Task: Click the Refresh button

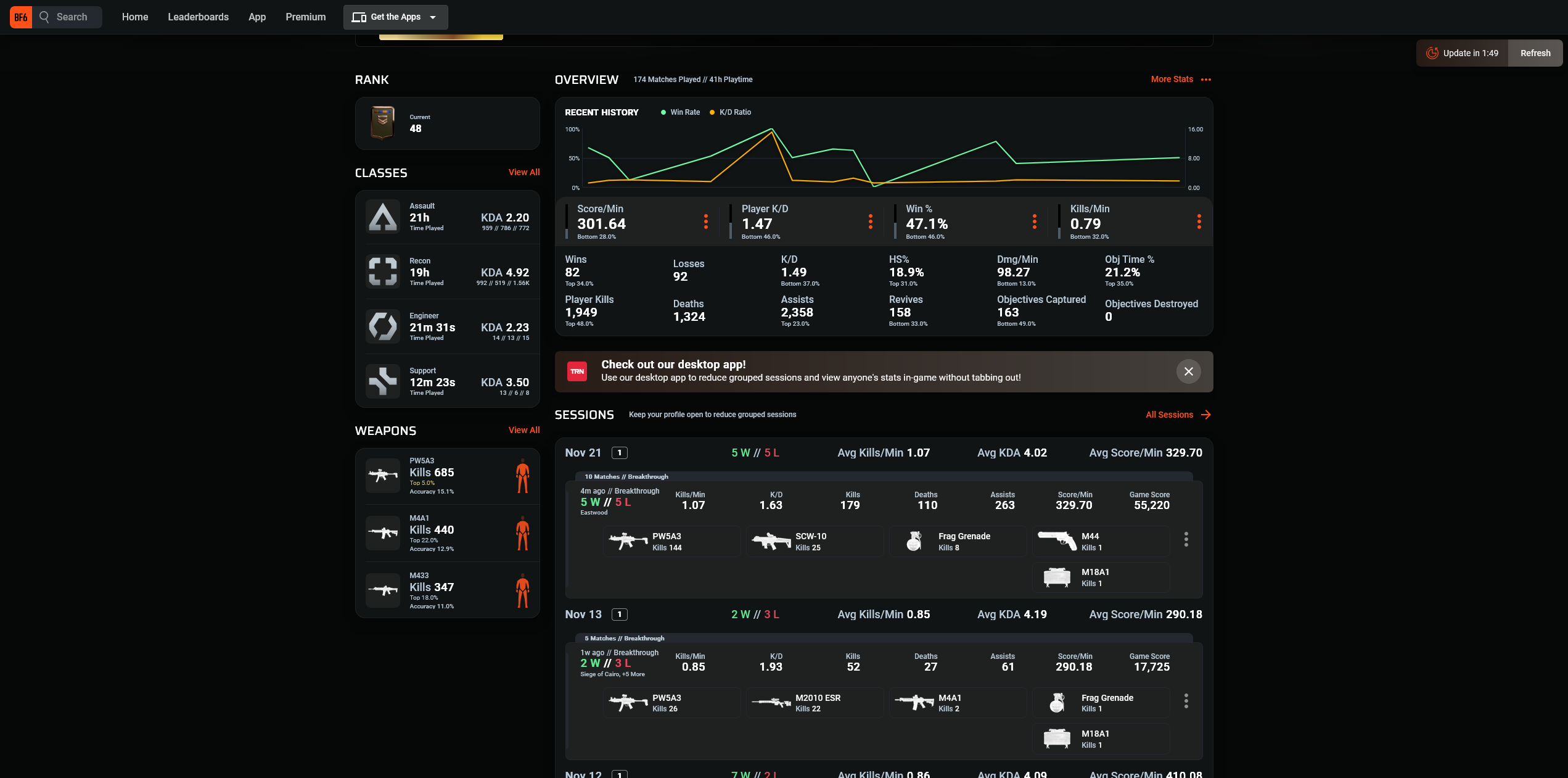Action: [x=1535, y=53]
